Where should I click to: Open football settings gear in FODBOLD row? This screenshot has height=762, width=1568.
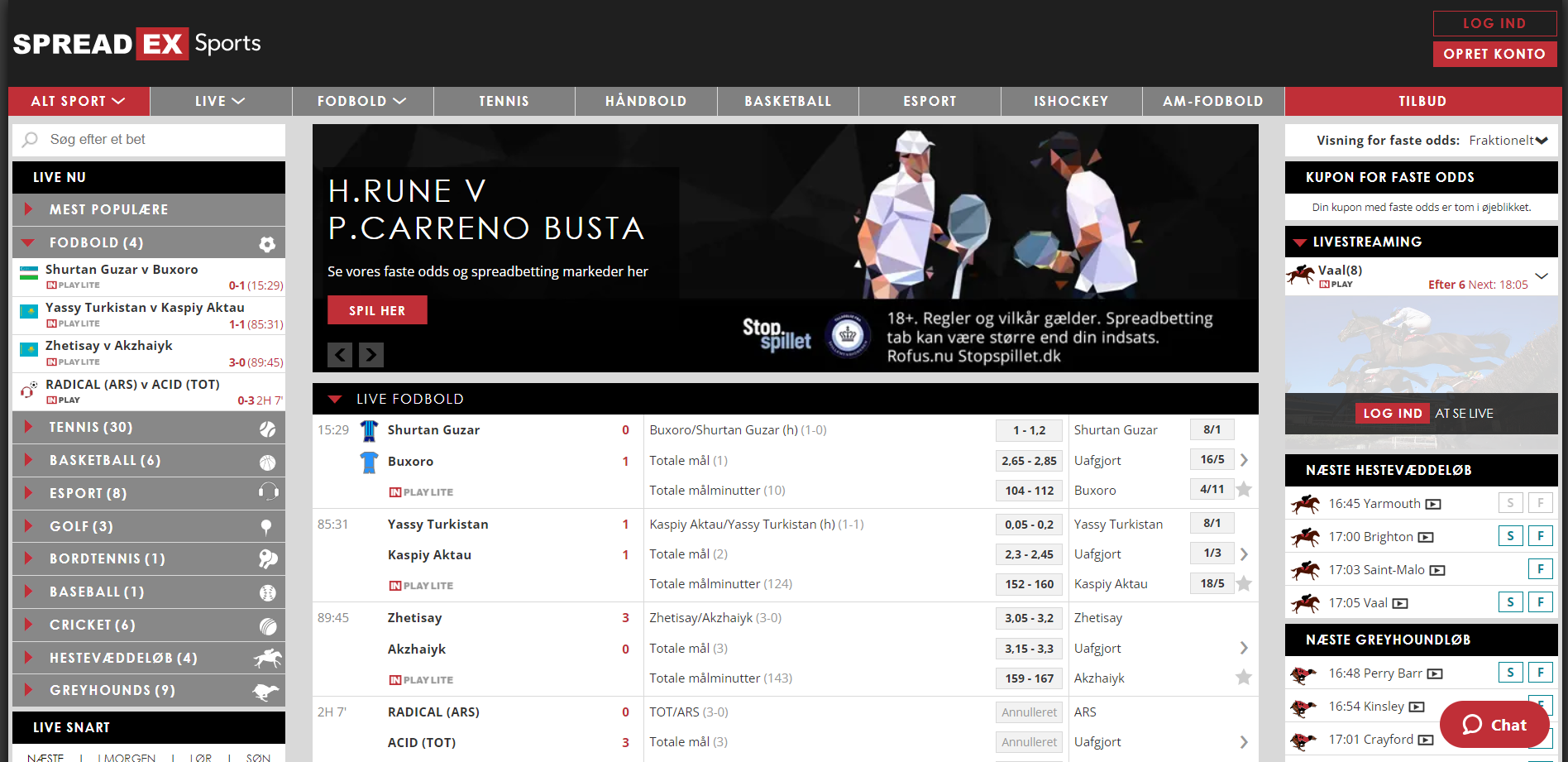pos(267,243)
